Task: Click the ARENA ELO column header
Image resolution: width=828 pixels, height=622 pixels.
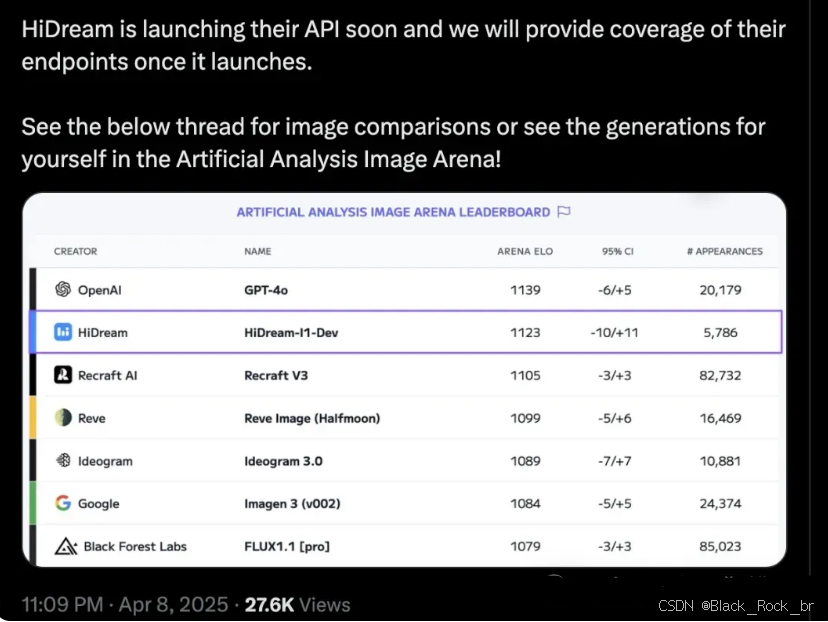Action: point(525,251)
